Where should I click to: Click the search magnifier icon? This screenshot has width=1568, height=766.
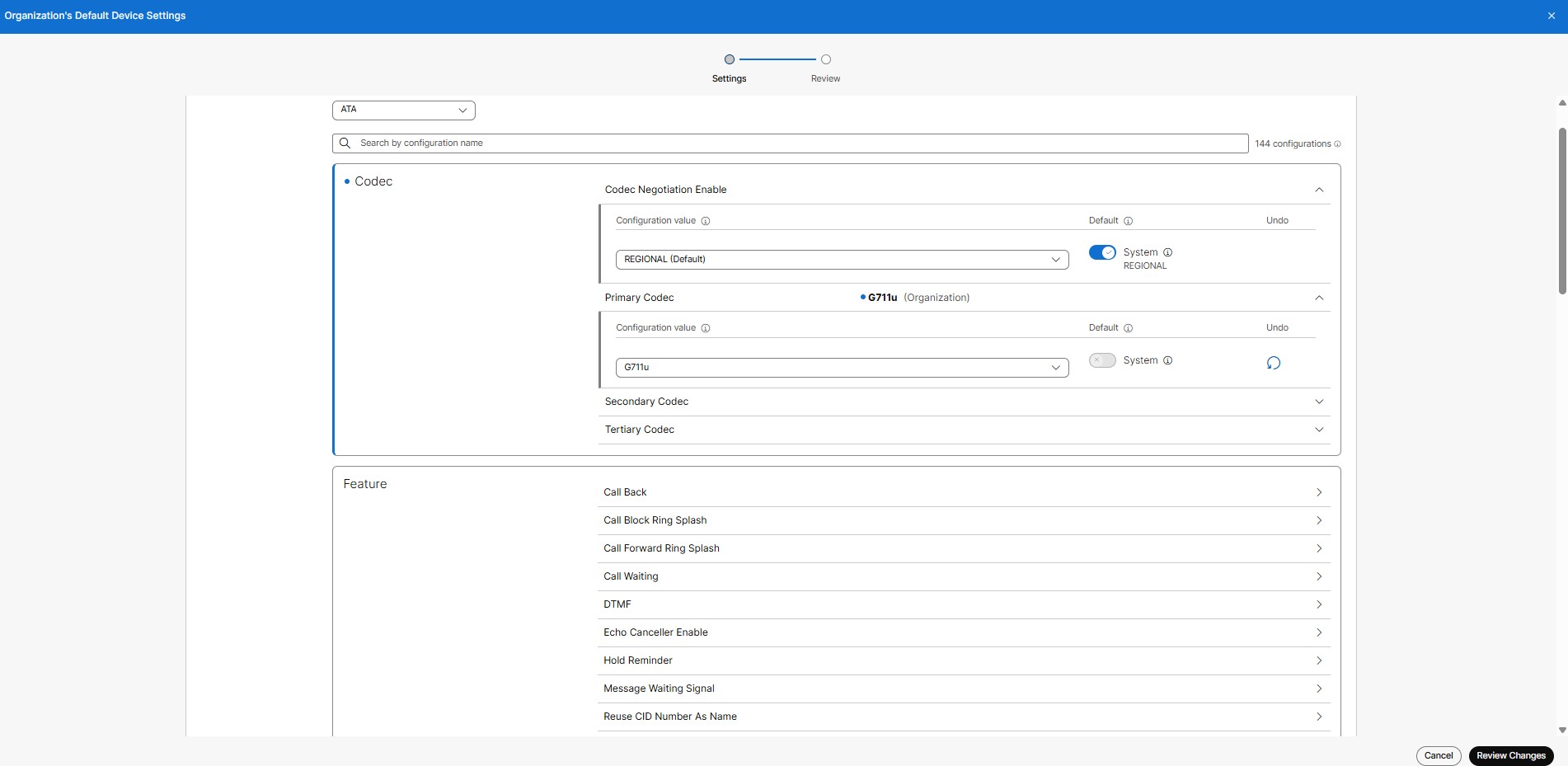click(345, 143)
